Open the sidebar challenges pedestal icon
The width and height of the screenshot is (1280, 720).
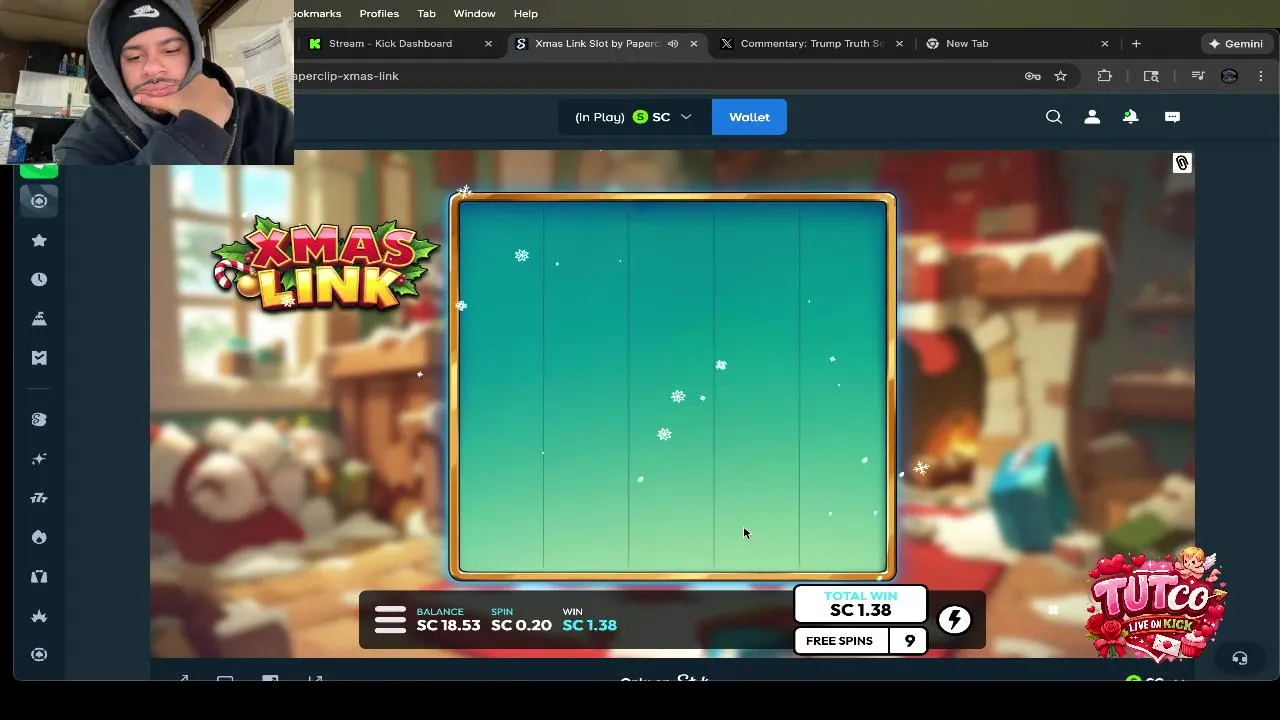click(x=39, y=318)
